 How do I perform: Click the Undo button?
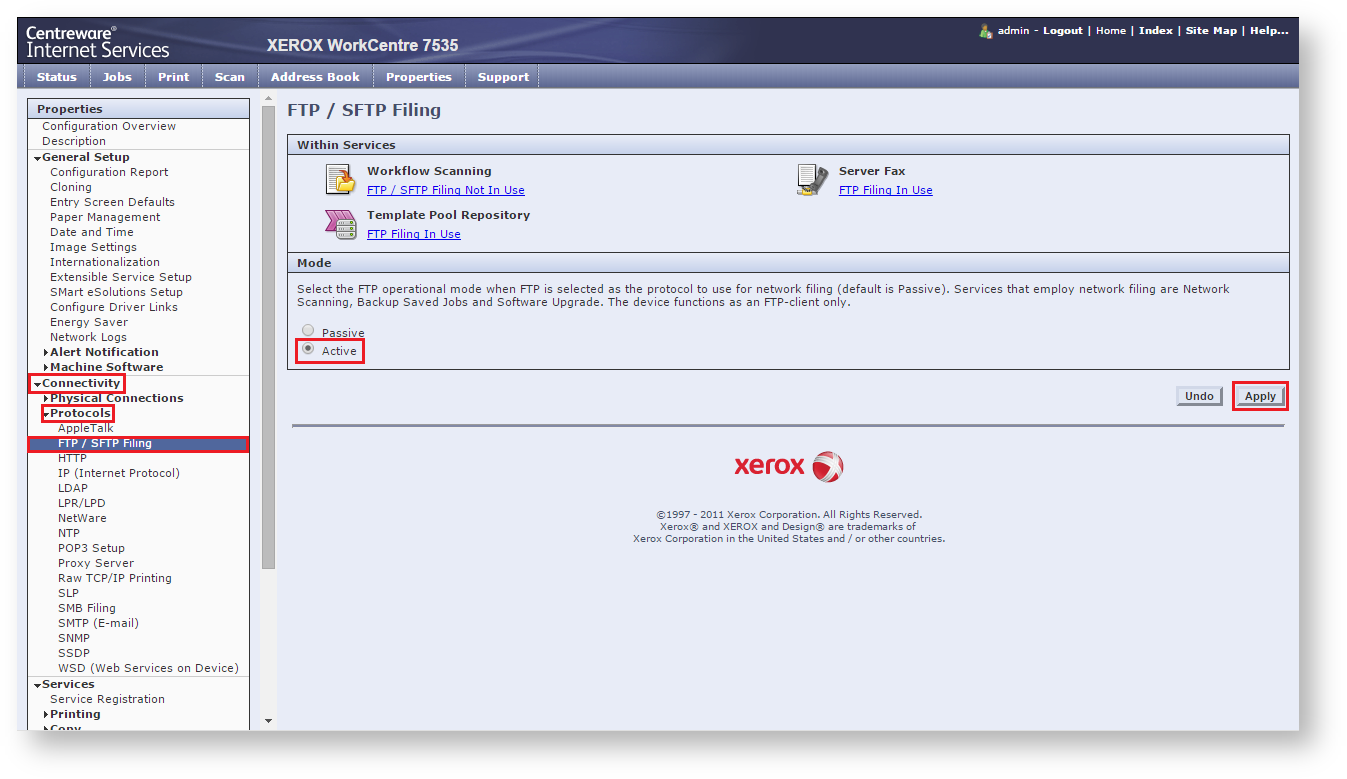(x=1199, y=396)
